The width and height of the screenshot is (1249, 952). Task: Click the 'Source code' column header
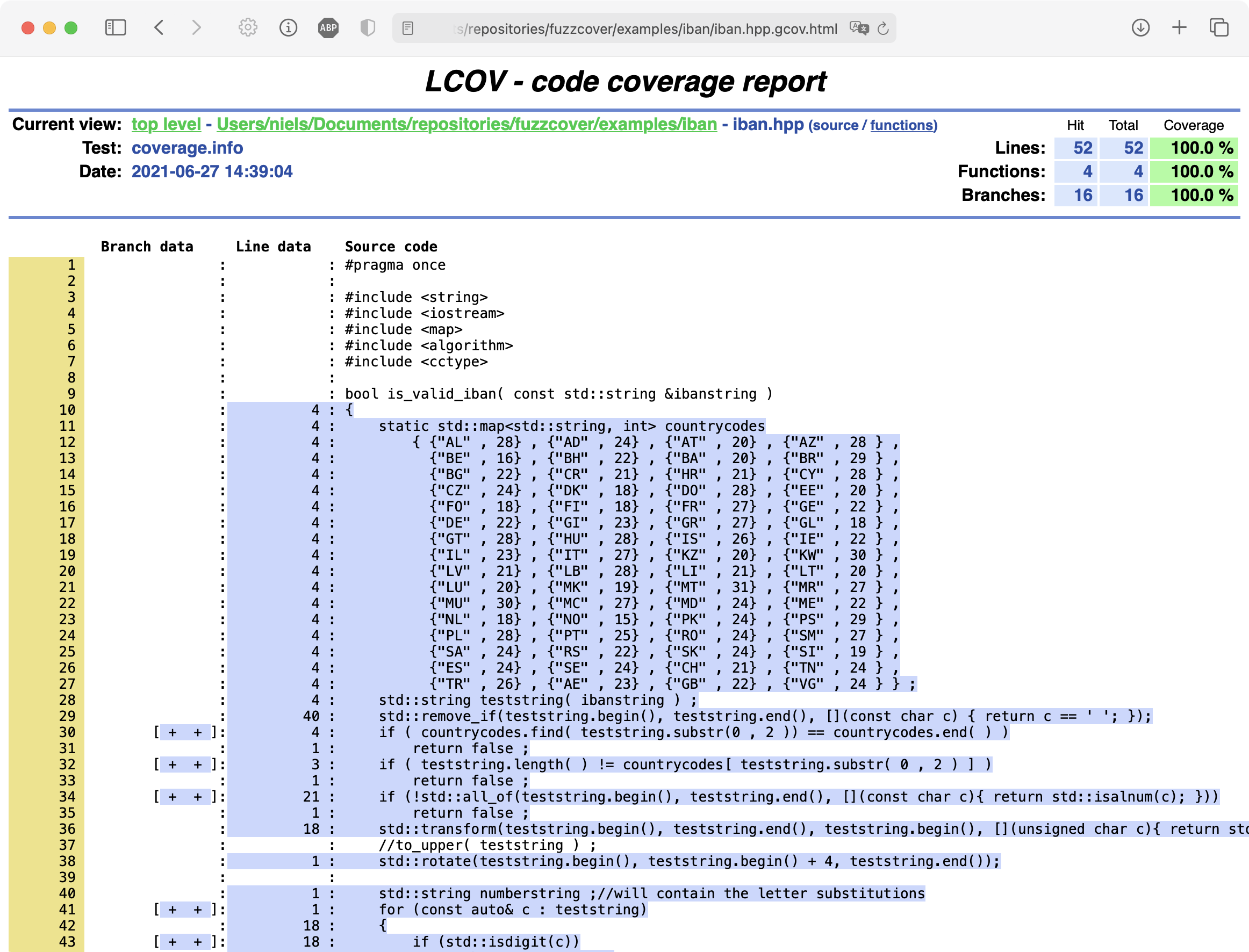pyautogui.click(x=391, y=247)
